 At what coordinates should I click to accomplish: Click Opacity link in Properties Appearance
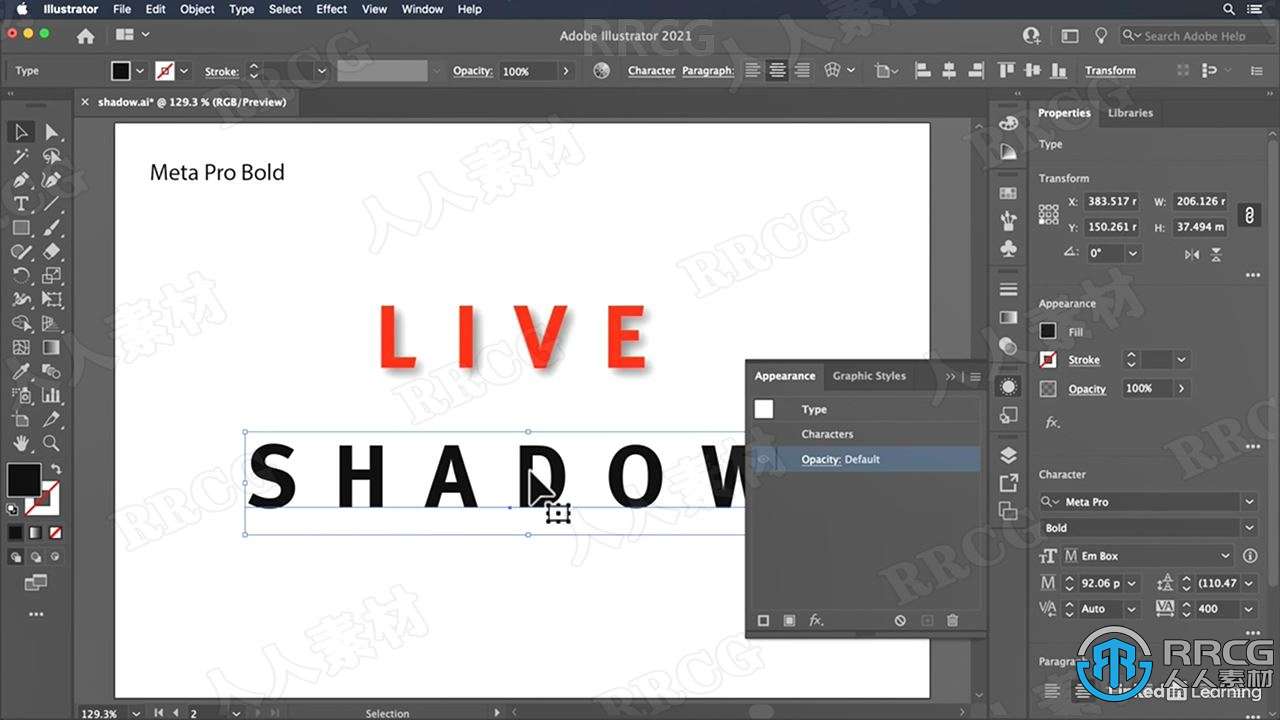coord(1087,388)
